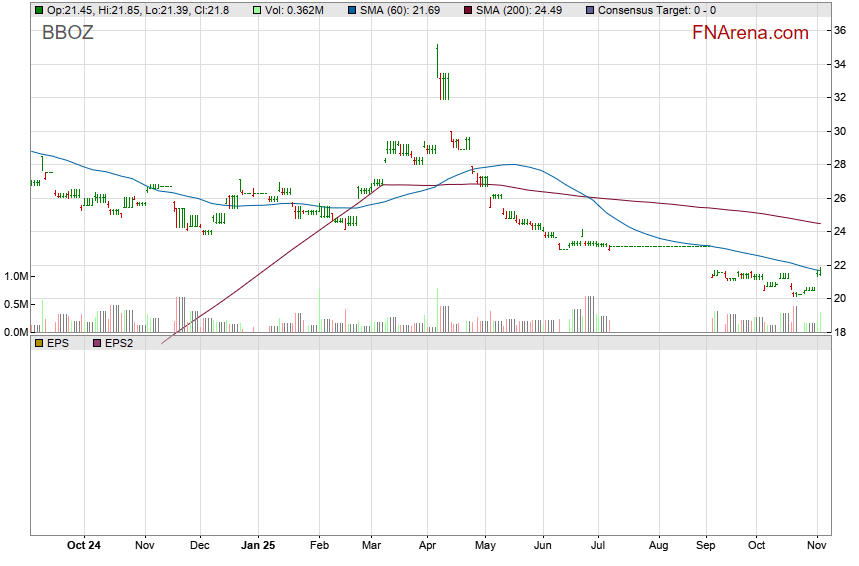Click the Consensus Target legend swatch
Viewport: 859px width, 566px height.
pos(589,10)
